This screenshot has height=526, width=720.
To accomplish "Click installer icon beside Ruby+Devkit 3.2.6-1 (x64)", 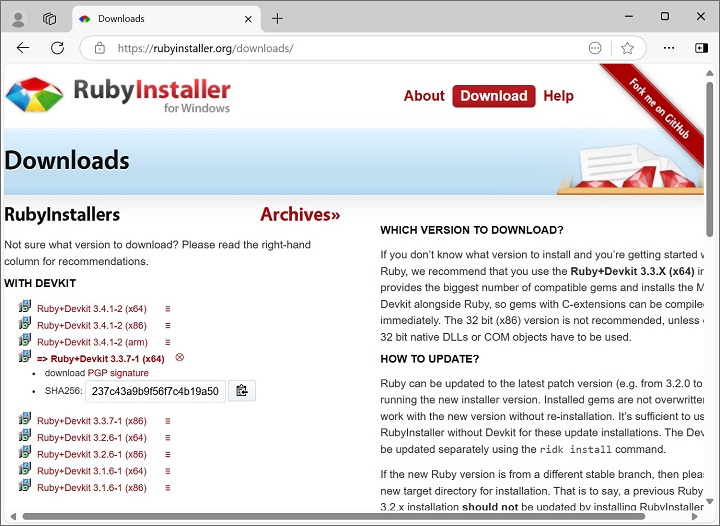I will point(25,435).
